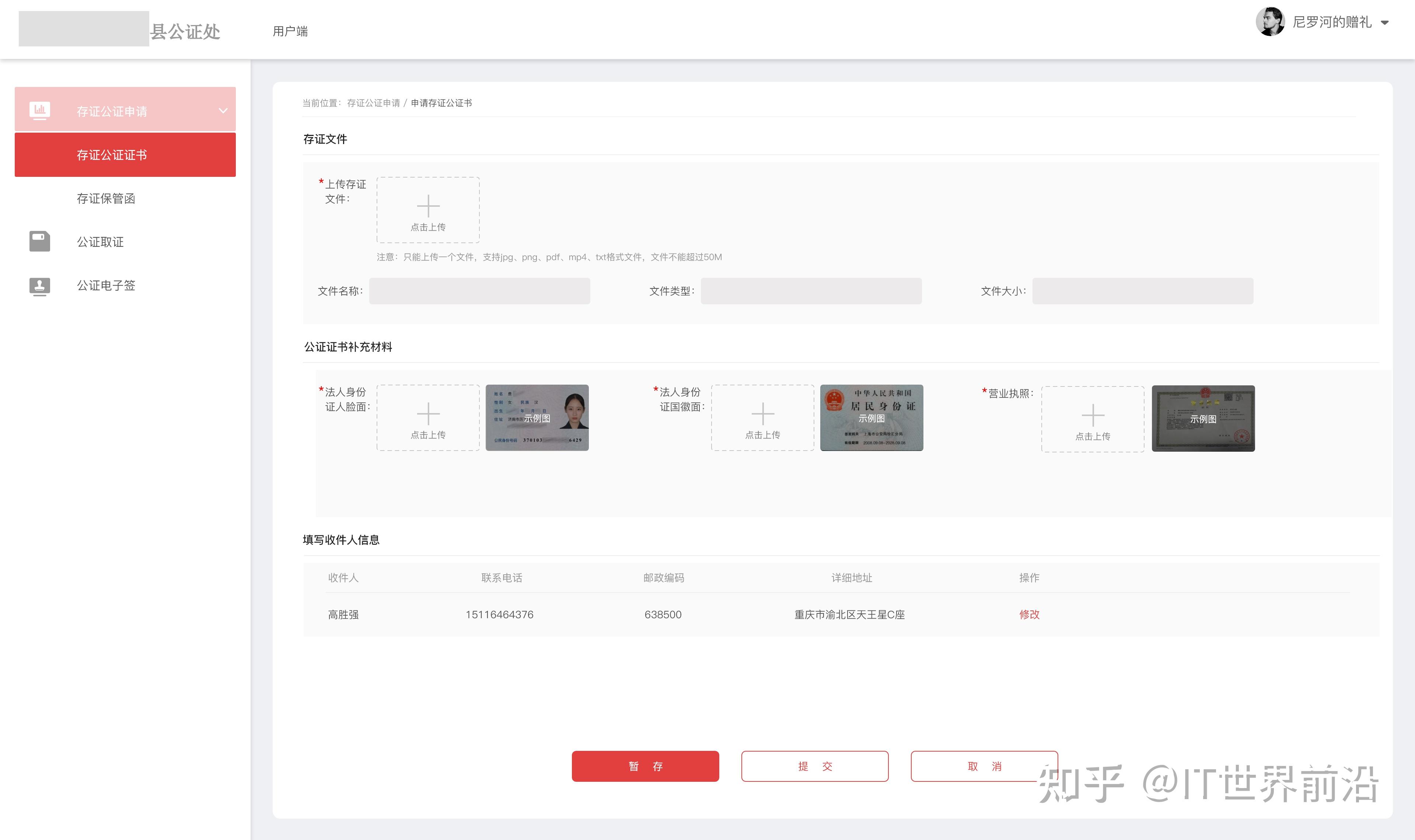Click 存证公证申请 breadcrumb link

[373, 103]
